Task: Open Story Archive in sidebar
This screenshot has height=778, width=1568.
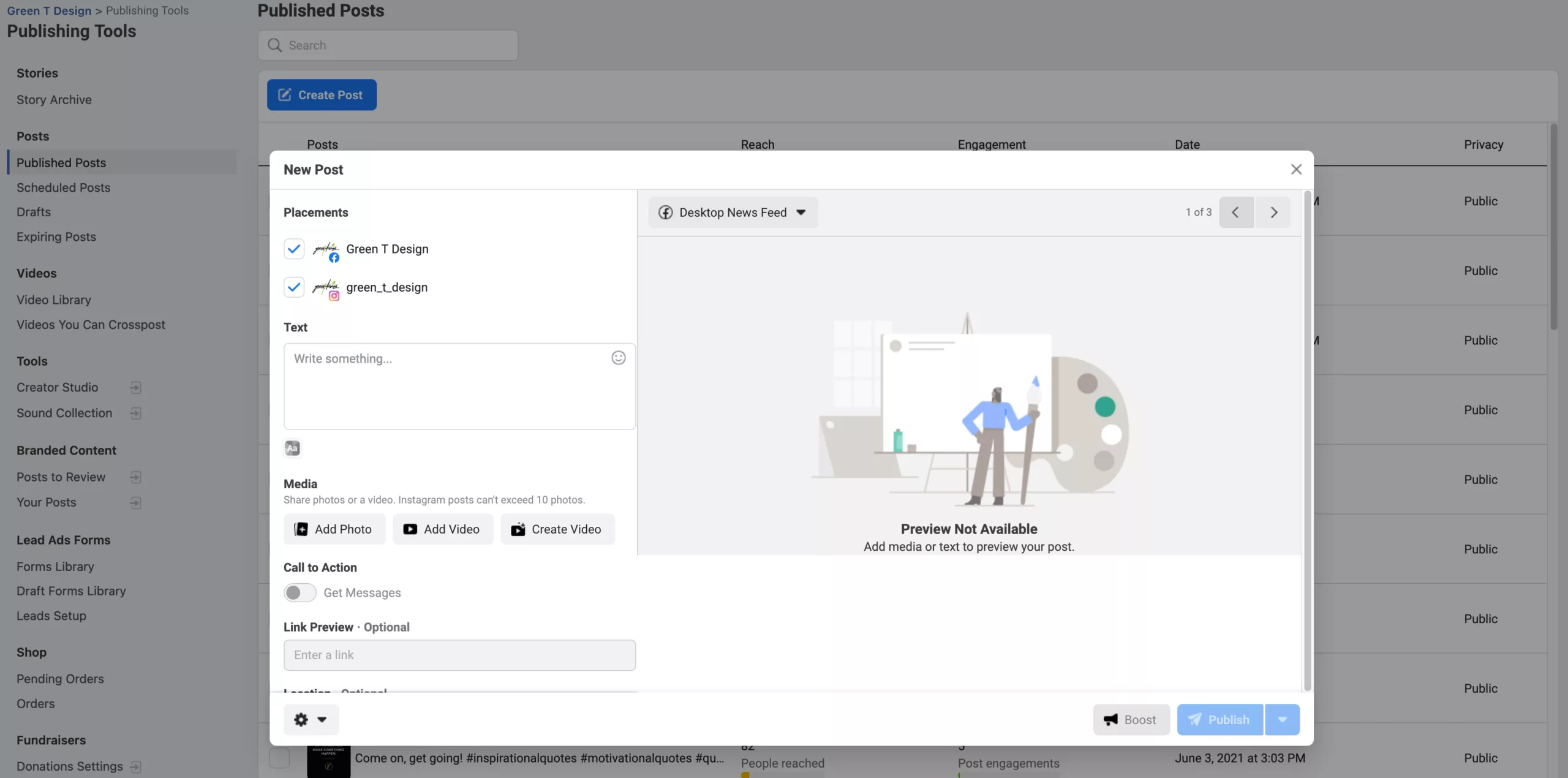Action: coord(54,99)
